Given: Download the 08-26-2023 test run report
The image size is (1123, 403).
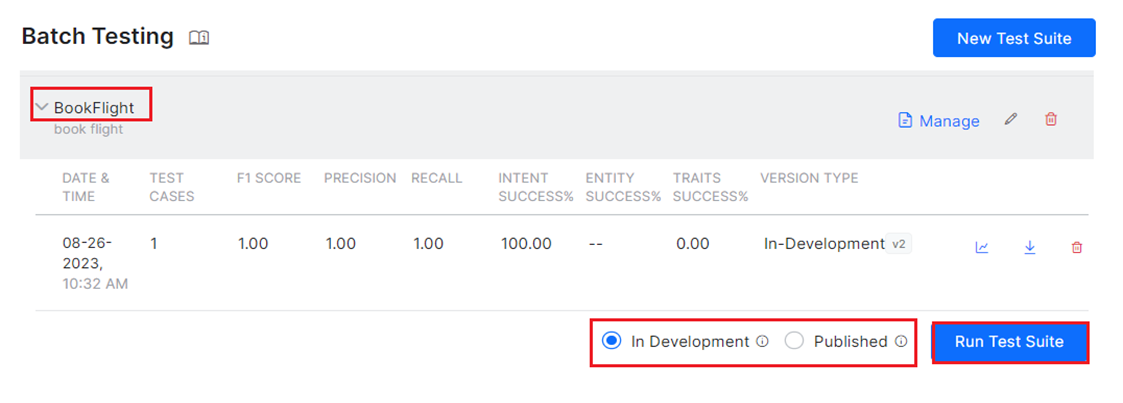Looking at the screenshot, I should pos(1029,247).
